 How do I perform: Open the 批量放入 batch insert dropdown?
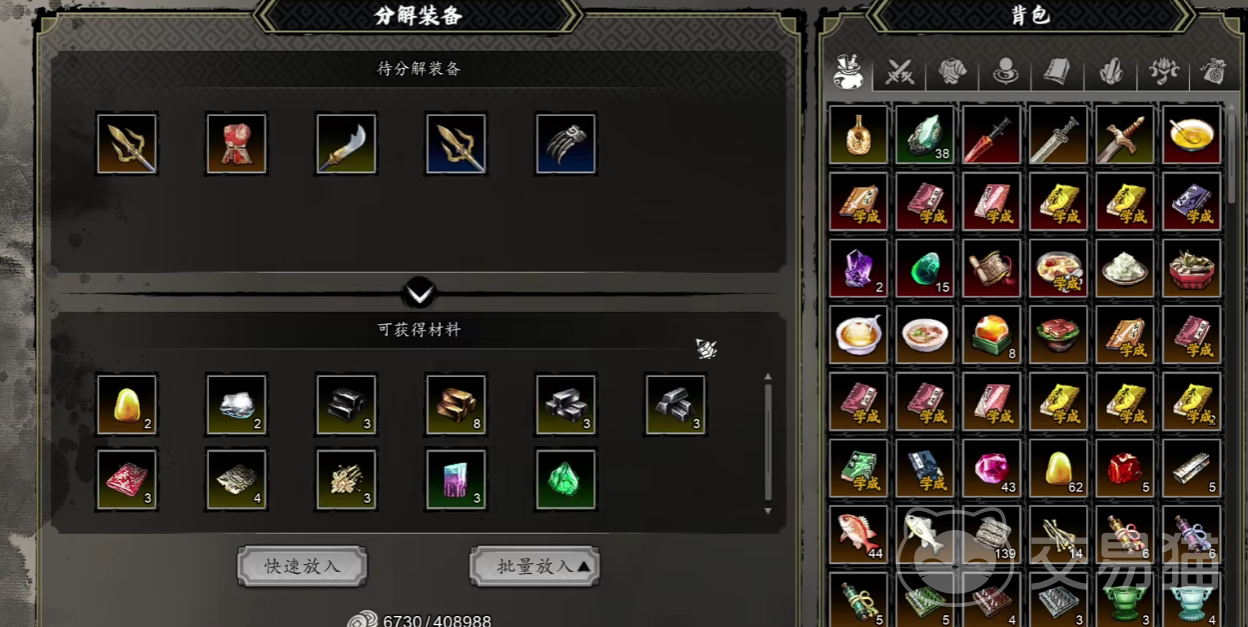535,566
